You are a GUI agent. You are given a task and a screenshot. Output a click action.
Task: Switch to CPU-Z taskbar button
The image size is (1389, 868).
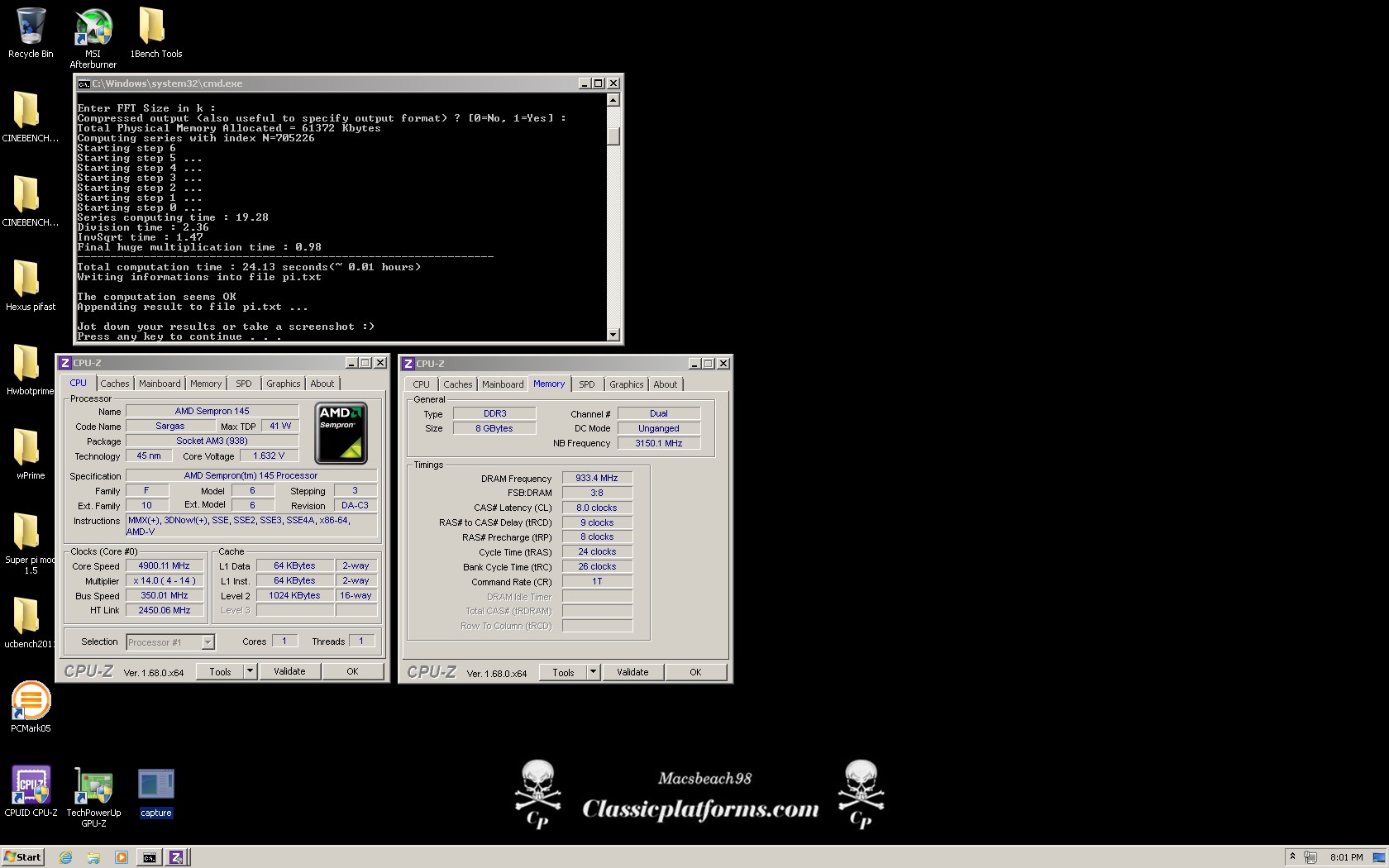click(177, 857)
